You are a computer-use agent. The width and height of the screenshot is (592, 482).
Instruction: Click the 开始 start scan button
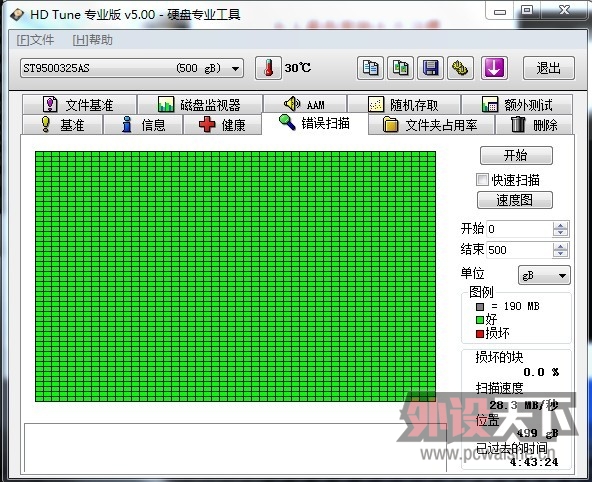[516, 155]
